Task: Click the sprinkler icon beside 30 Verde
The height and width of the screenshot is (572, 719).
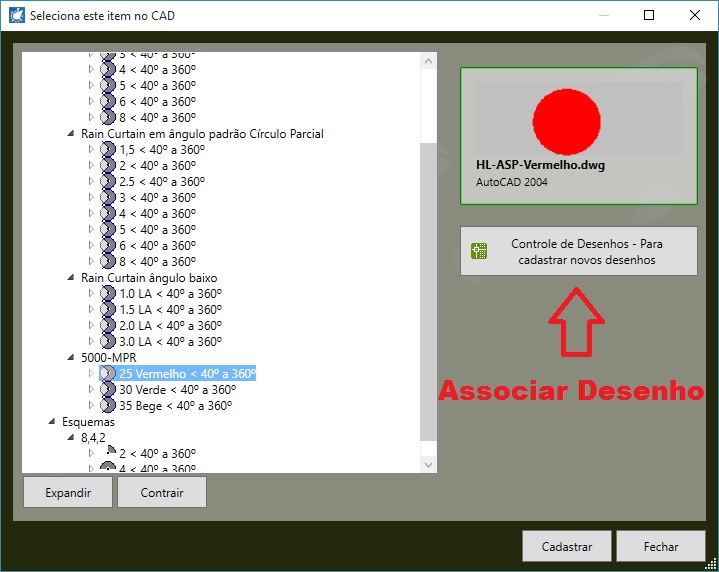Action: (108, 390)
